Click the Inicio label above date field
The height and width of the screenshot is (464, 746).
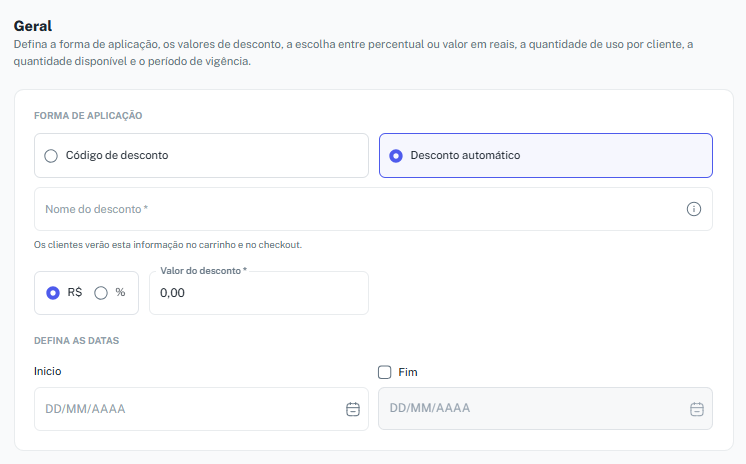(48, 371)
